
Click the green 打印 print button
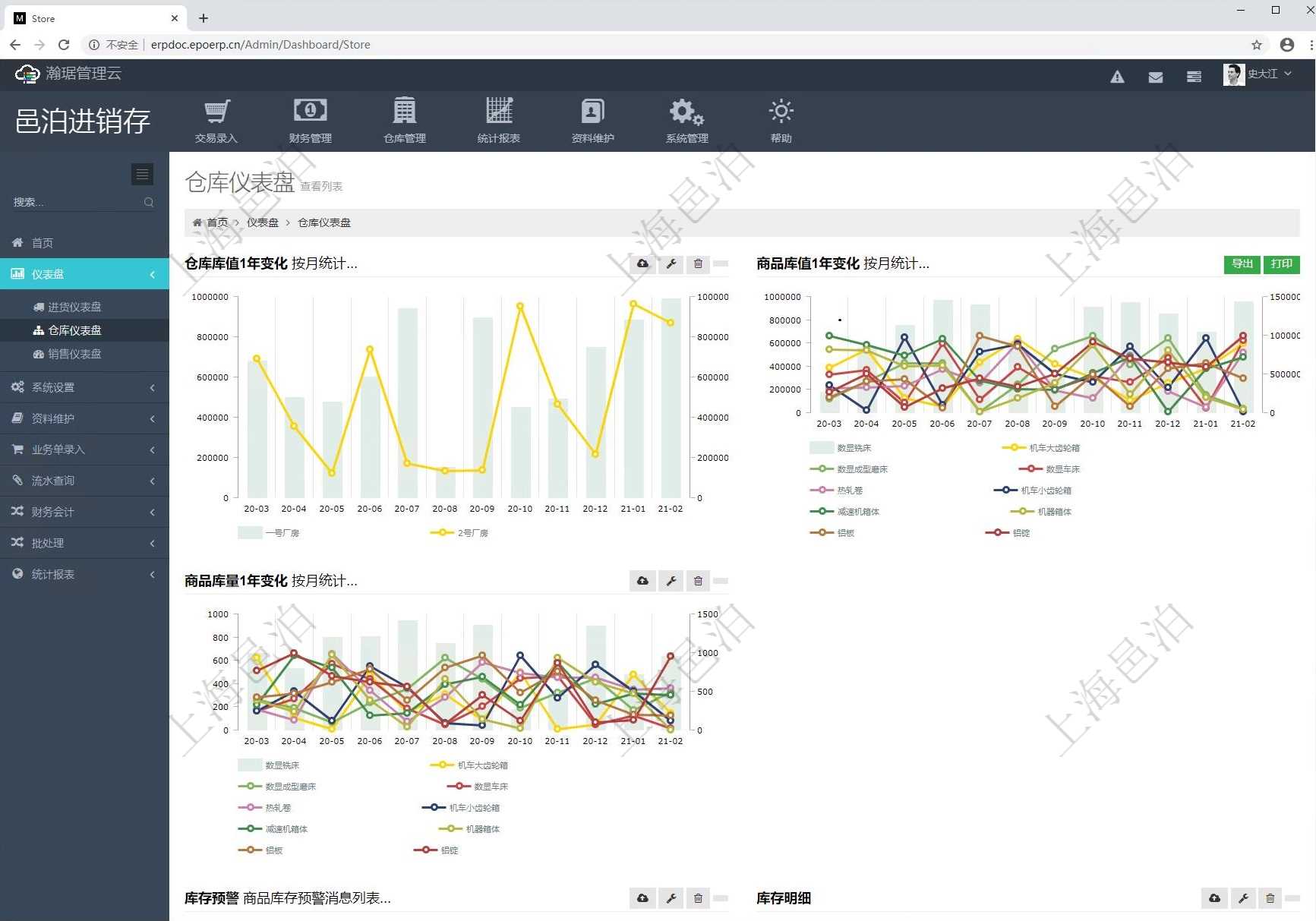[x=1282, y=264]
